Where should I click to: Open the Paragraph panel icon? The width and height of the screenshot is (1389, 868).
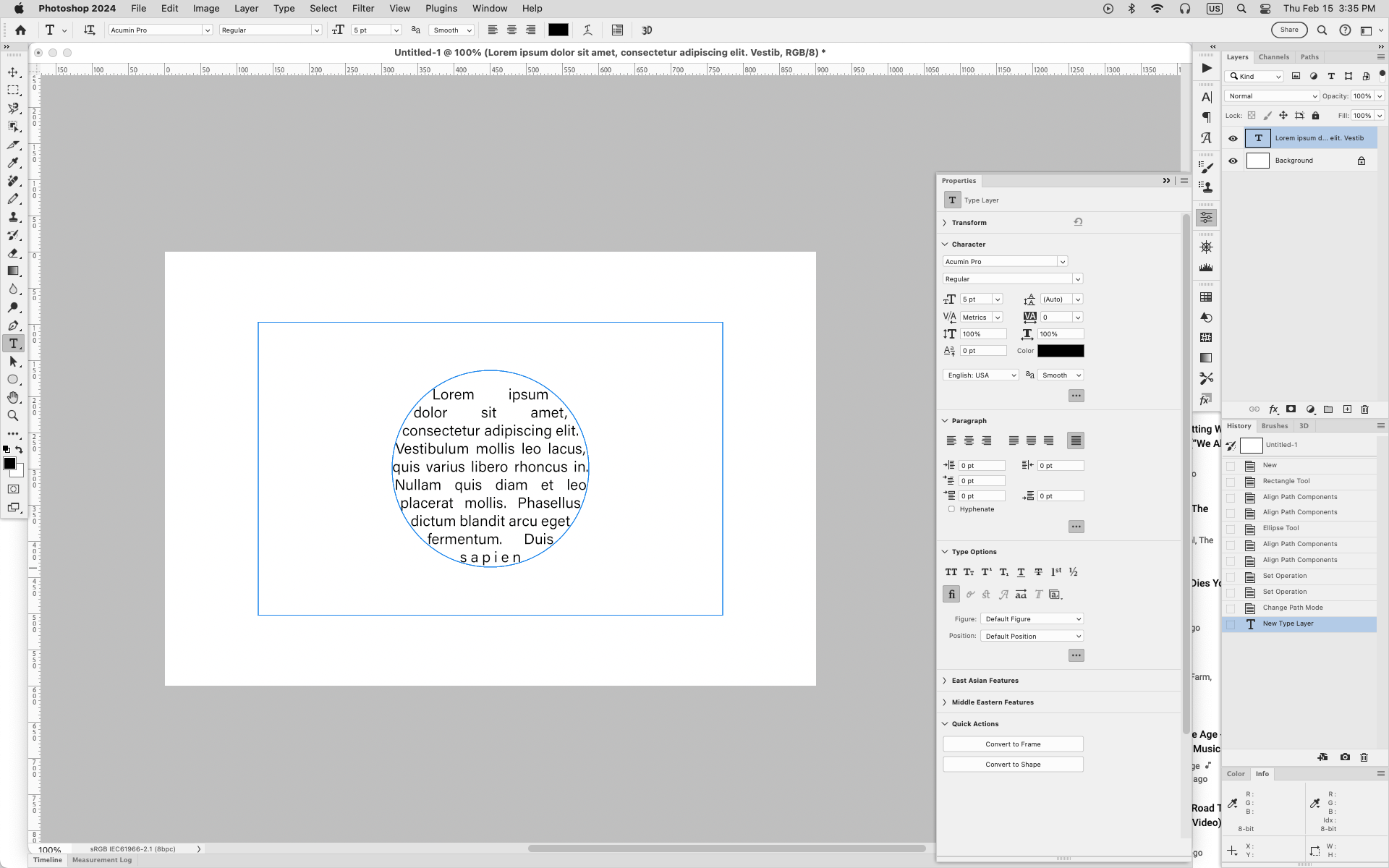(x=1206, y=116)
